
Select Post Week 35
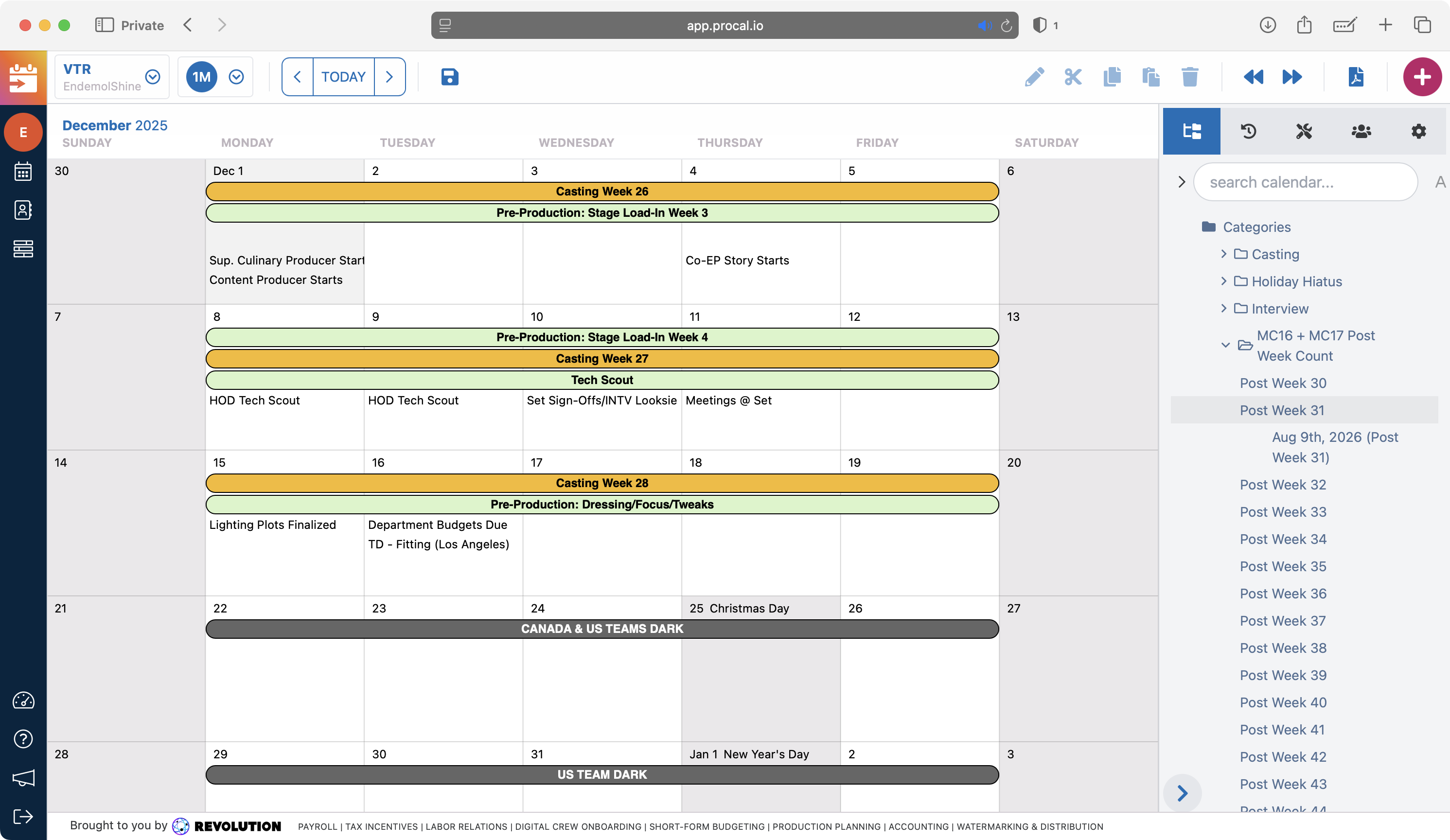pyautogui.click(x=1283, y=566)
